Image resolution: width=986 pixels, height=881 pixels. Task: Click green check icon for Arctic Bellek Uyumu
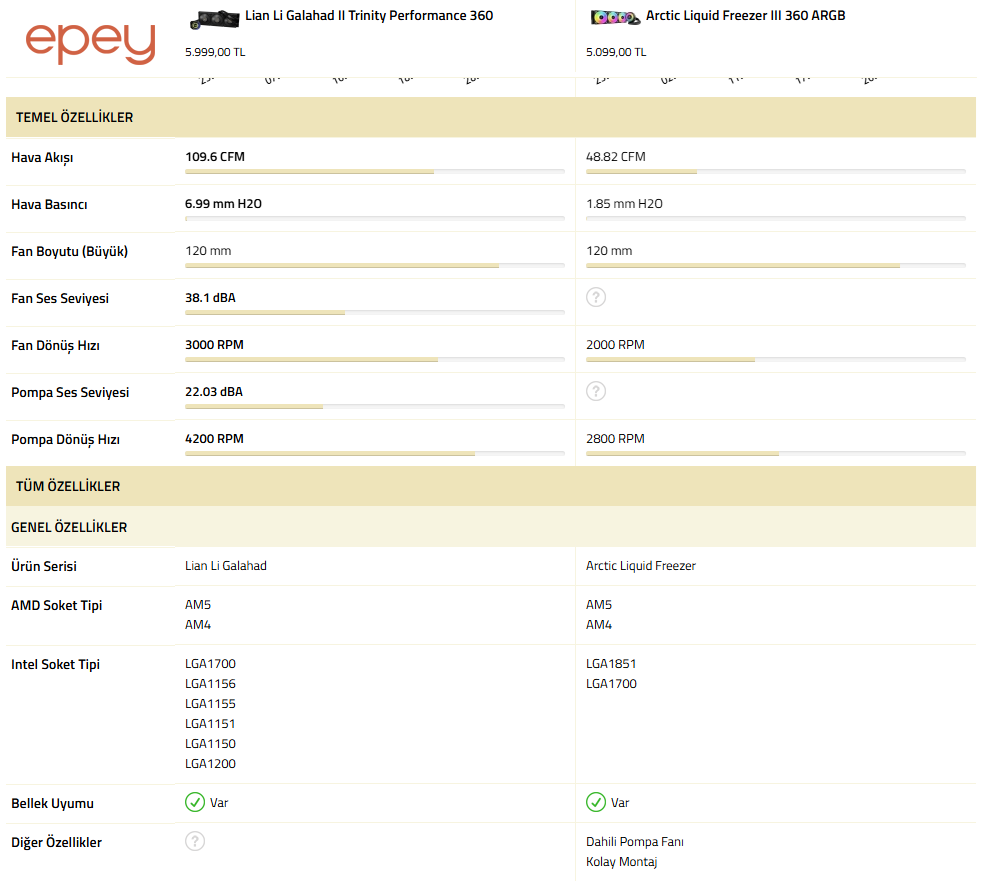[x=596, y=802]
